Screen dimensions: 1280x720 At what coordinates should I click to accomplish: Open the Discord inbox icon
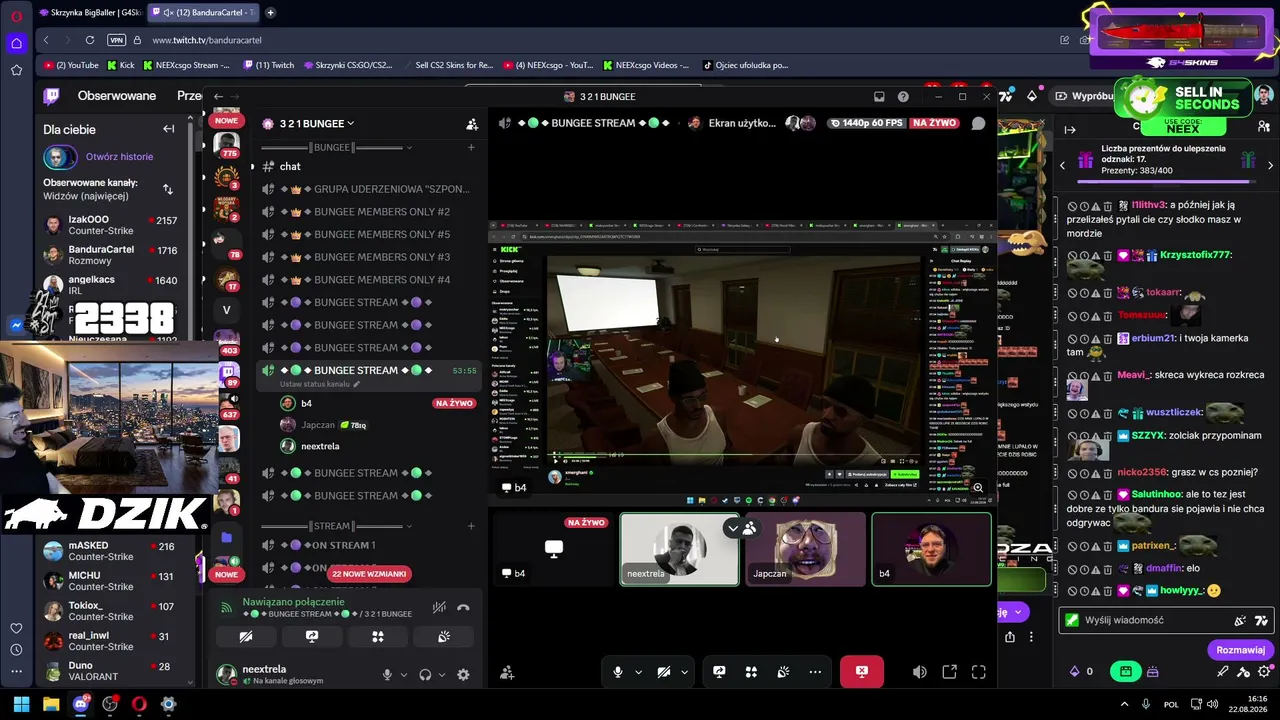click(x=879, y=97)
